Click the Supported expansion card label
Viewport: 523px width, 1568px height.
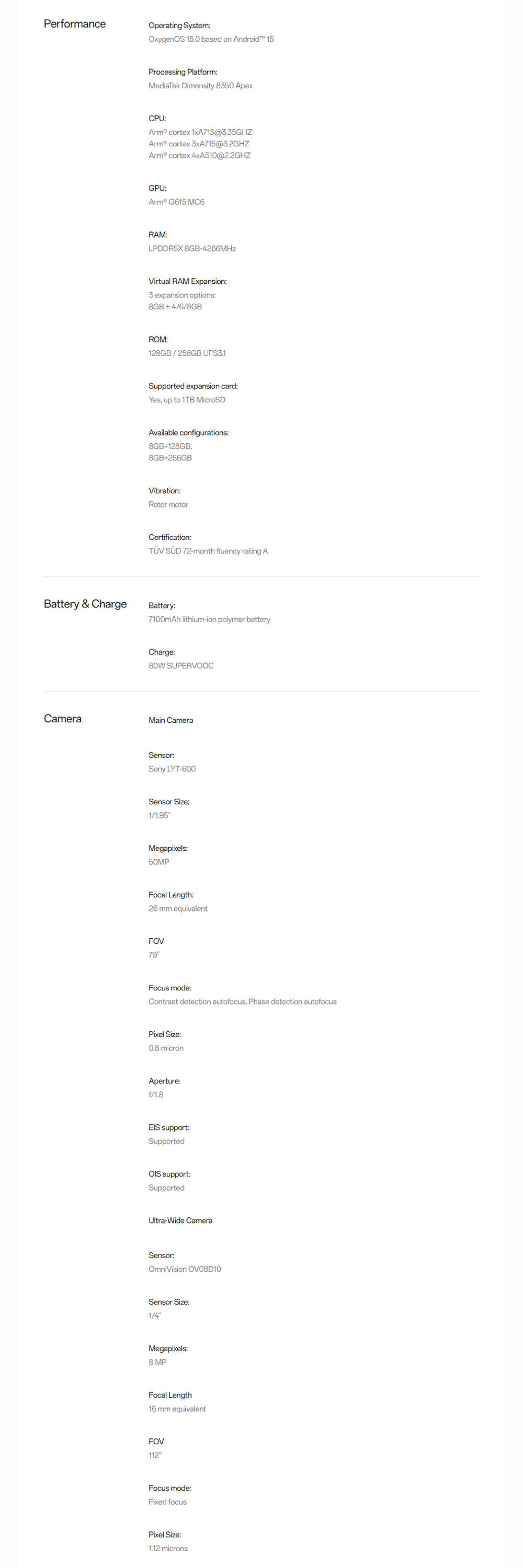click(192, 386)
